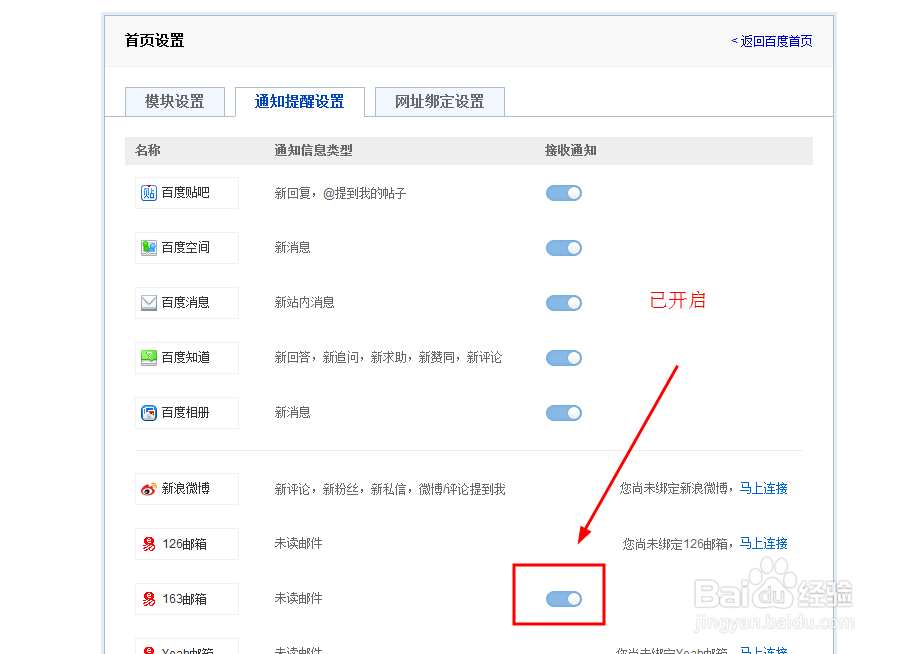
Task: Click the 新浪微博 logo icon
Action: click(149, 489)
